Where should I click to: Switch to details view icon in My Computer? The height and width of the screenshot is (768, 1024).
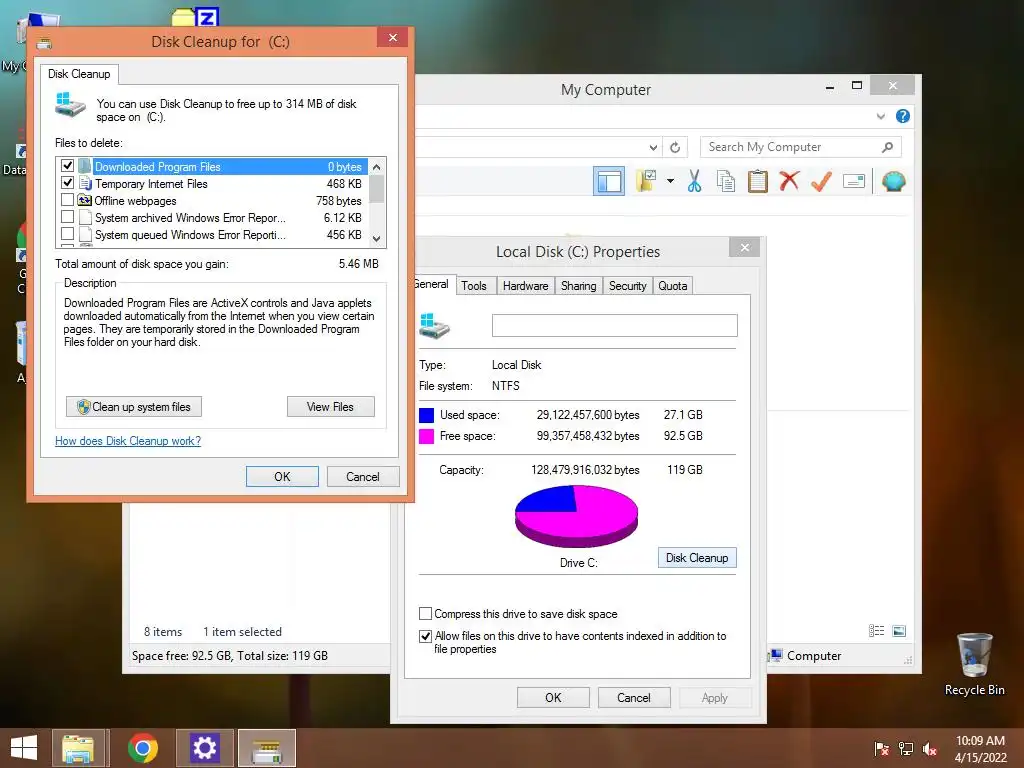click(x=876, y=631)
